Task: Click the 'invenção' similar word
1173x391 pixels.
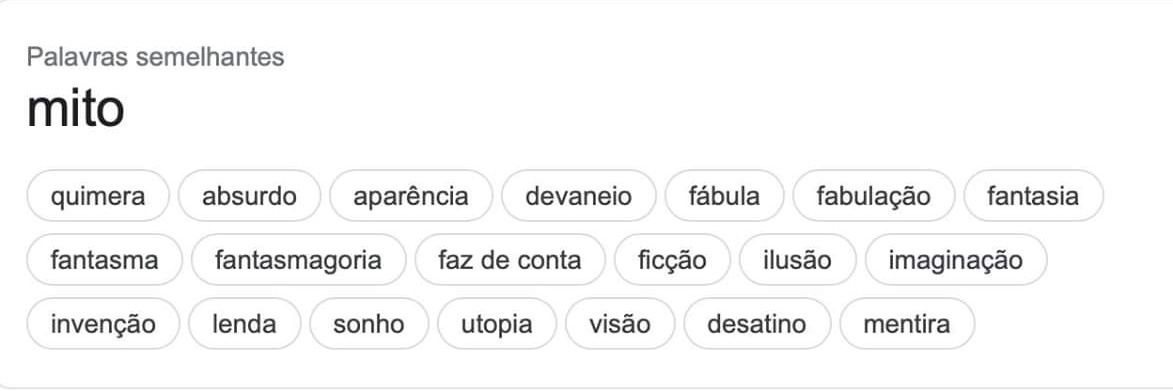Action: [x=103, y=324]
